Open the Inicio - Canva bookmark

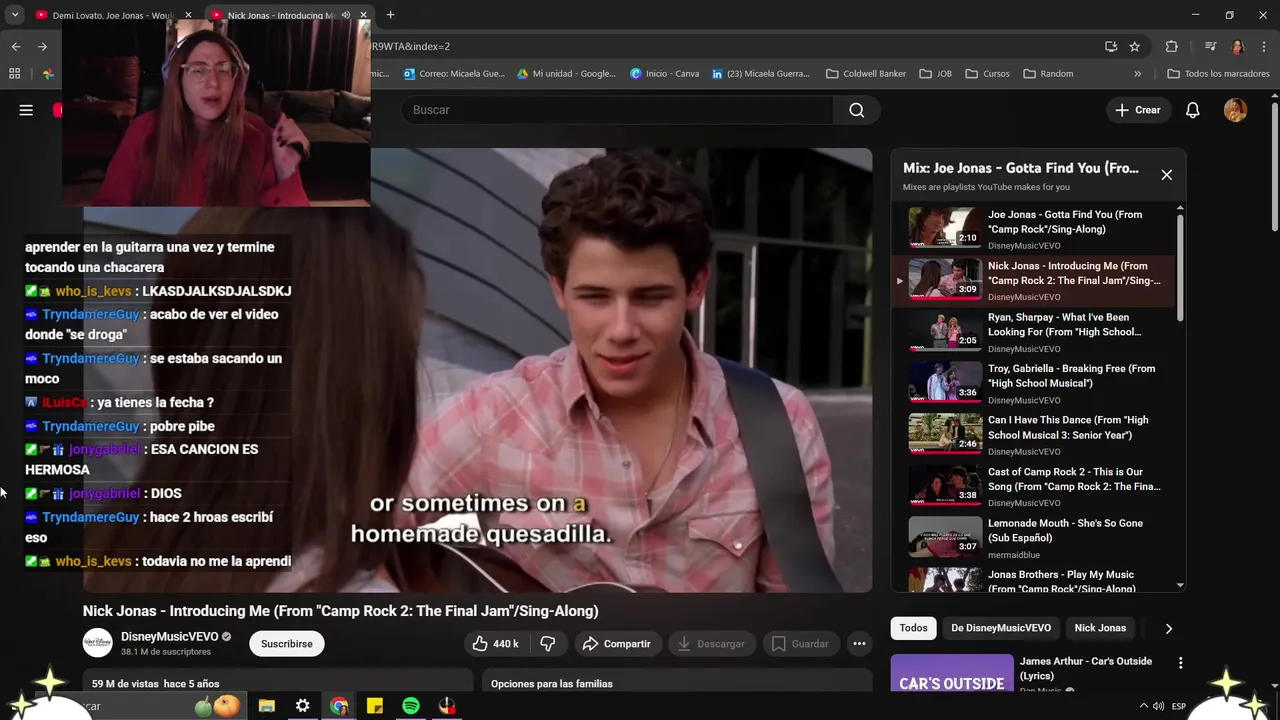664,74
